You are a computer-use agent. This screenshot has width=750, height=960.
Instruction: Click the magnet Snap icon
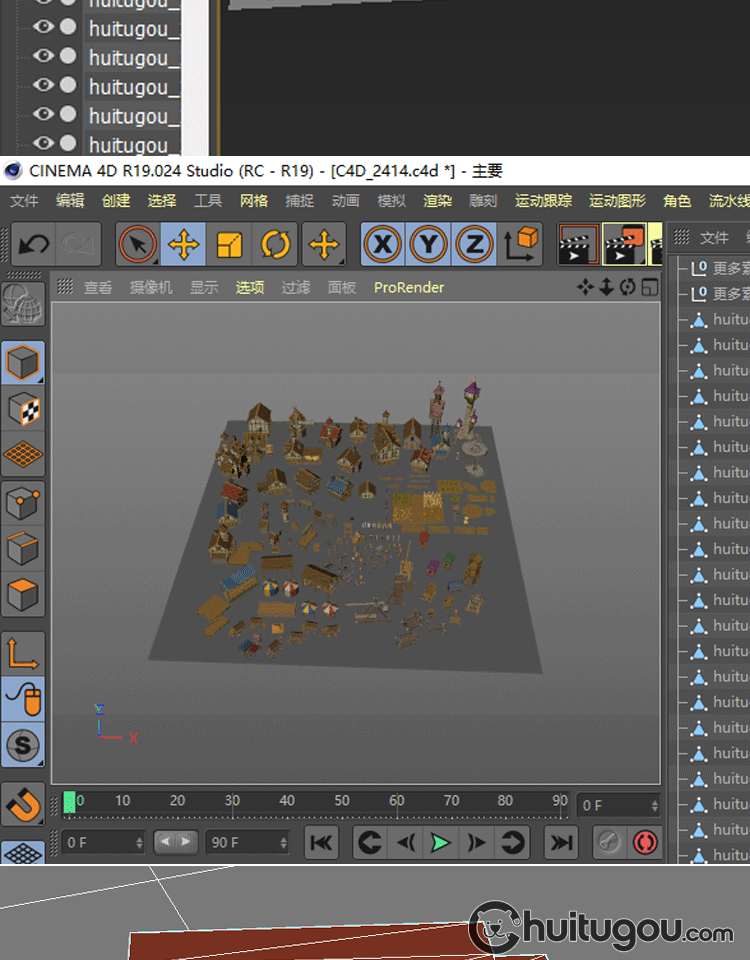[23, 803]
